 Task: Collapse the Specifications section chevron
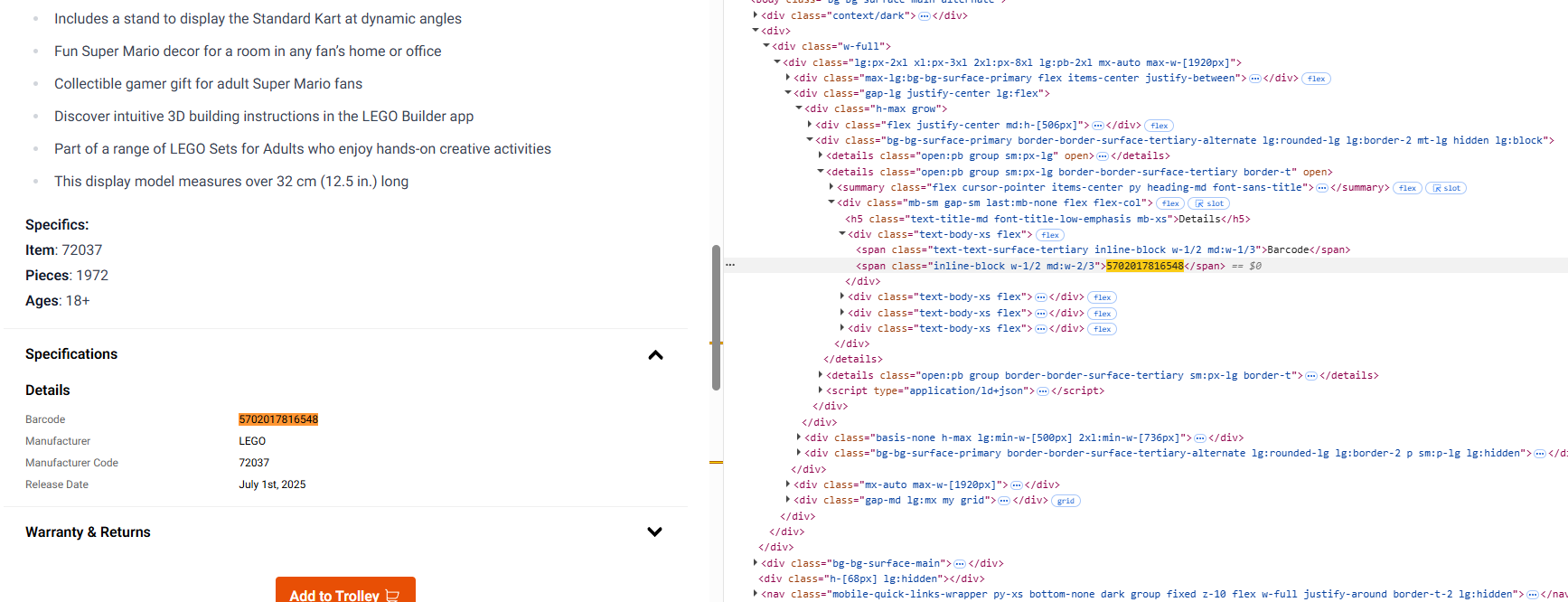click(x=656, y=355)
